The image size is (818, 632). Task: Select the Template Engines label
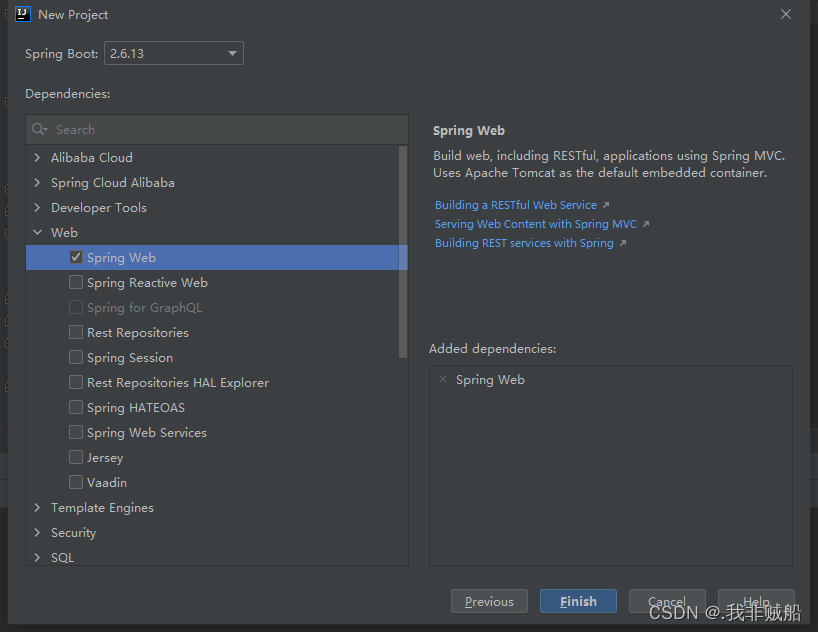tap(102, 508)
